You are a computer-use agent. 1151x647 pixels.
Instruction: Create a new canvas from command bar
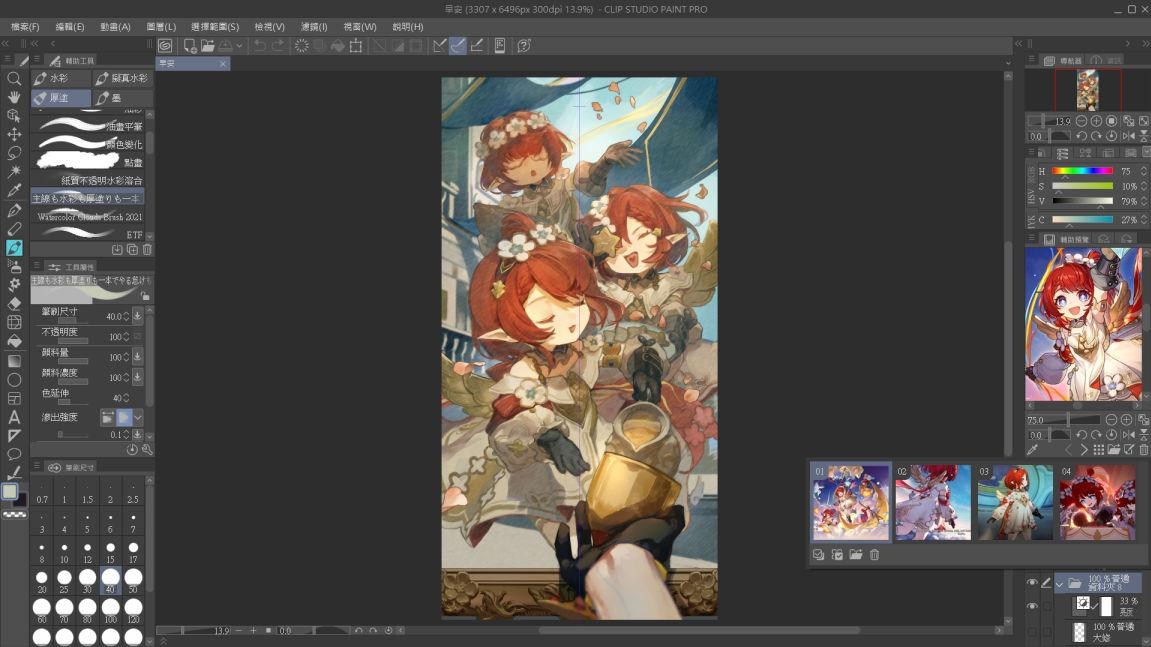(x=189, y=46)
